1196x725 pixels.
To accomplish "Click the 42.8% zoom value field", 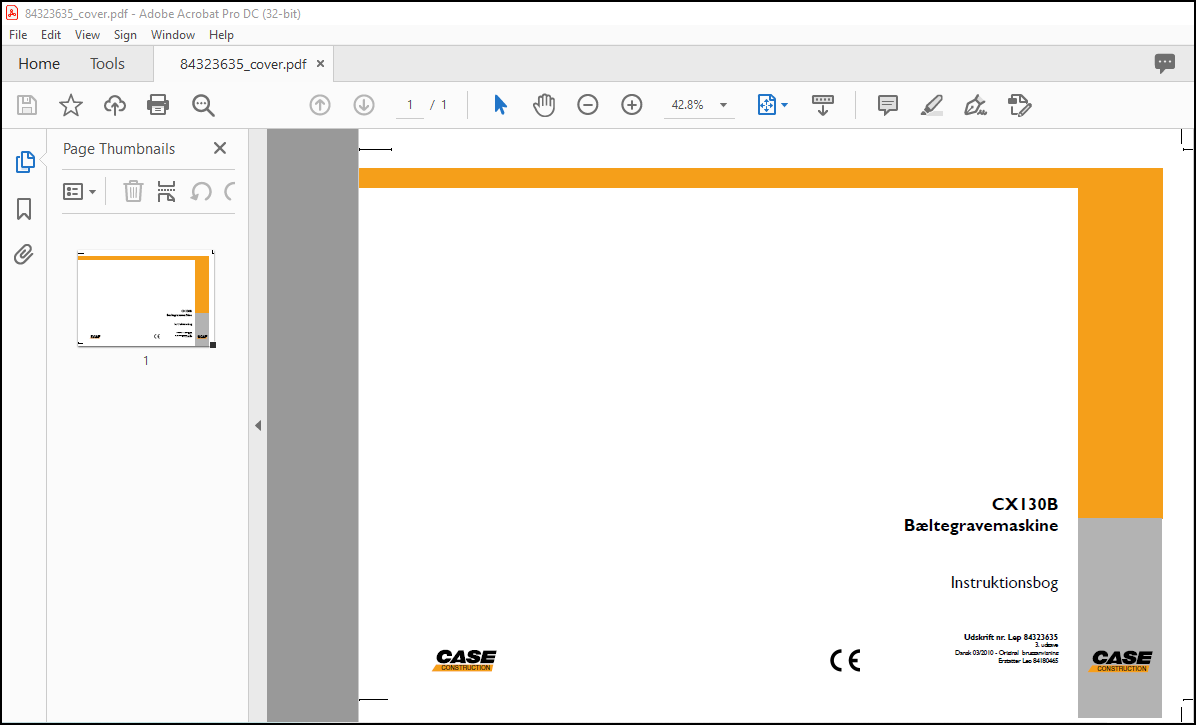I will [x=688, y=105].
